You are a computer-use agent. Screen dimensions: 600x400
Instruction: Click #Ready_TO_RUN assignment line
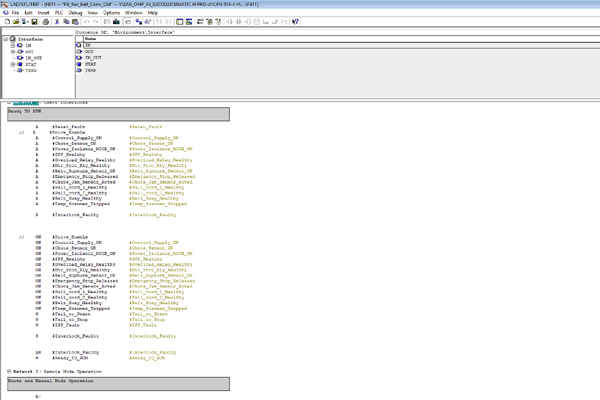click(x=70, y=358)
